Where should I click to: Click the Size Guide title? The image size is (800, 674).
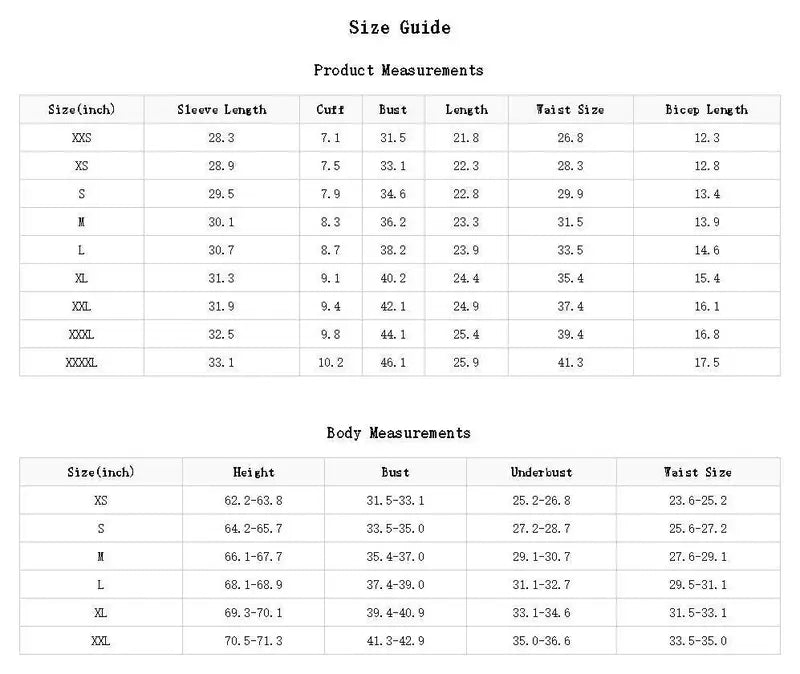point(399,28)
